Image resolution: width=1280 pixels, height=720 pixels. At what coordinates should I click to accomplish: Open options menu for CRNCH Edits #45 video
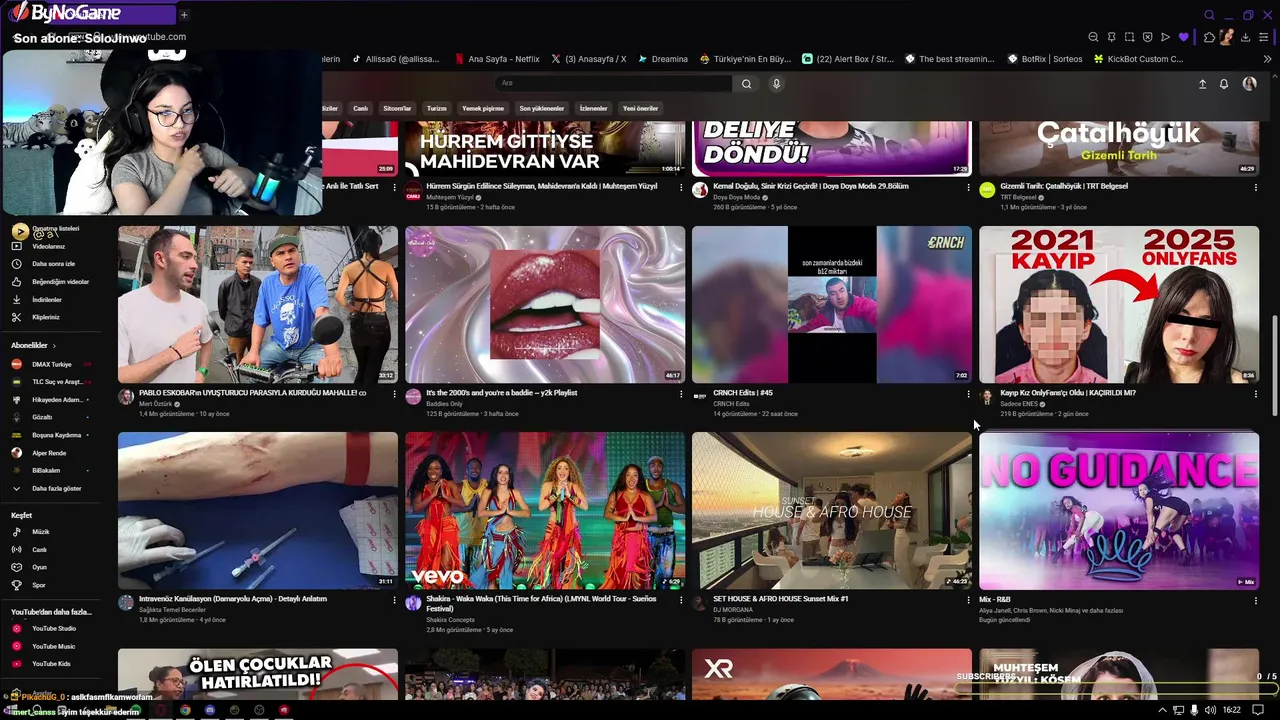point(968,394)
